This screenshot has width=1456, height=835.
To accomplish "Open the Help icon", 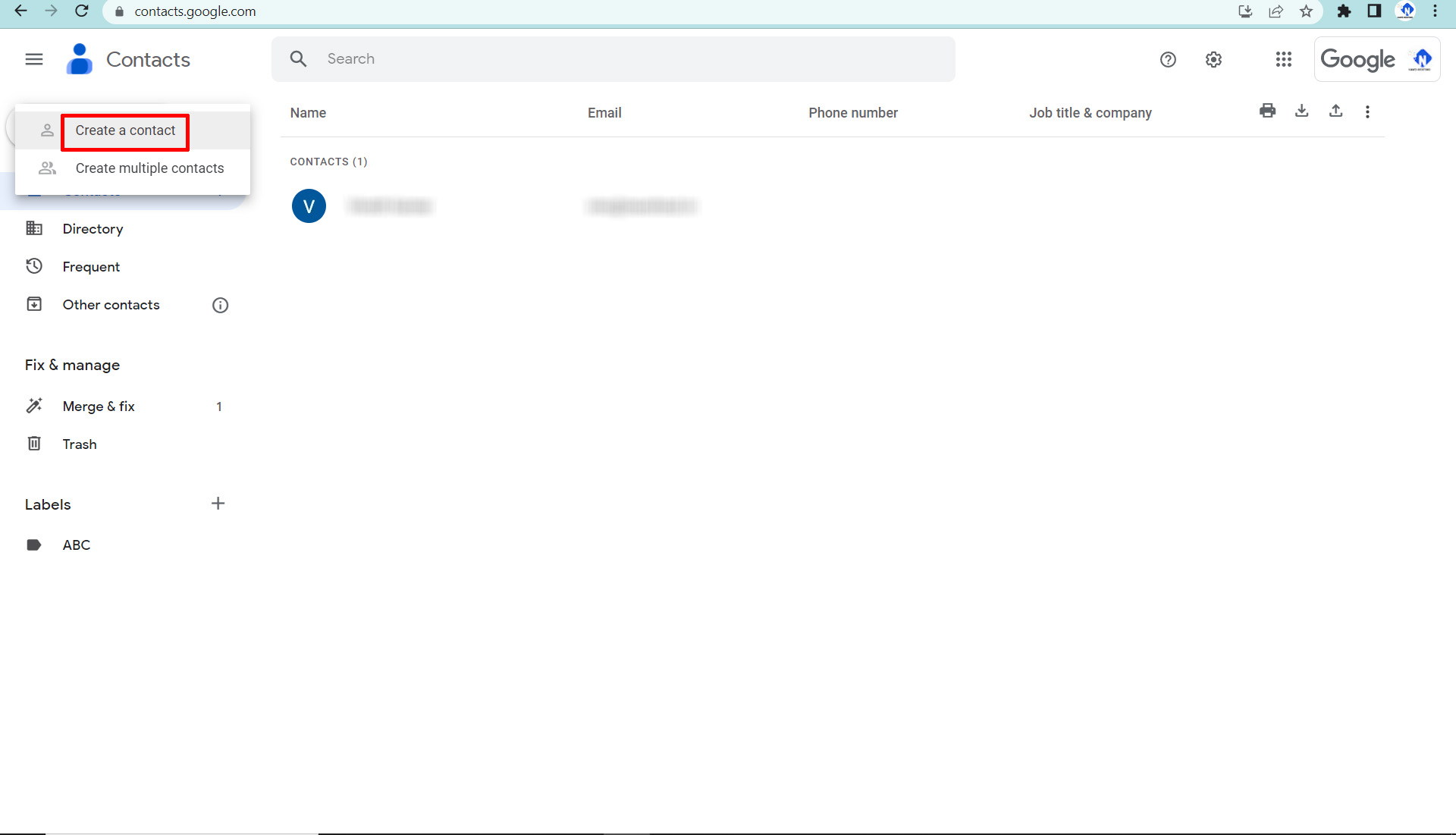I will pyautogui.click(x=1167, y=59).
